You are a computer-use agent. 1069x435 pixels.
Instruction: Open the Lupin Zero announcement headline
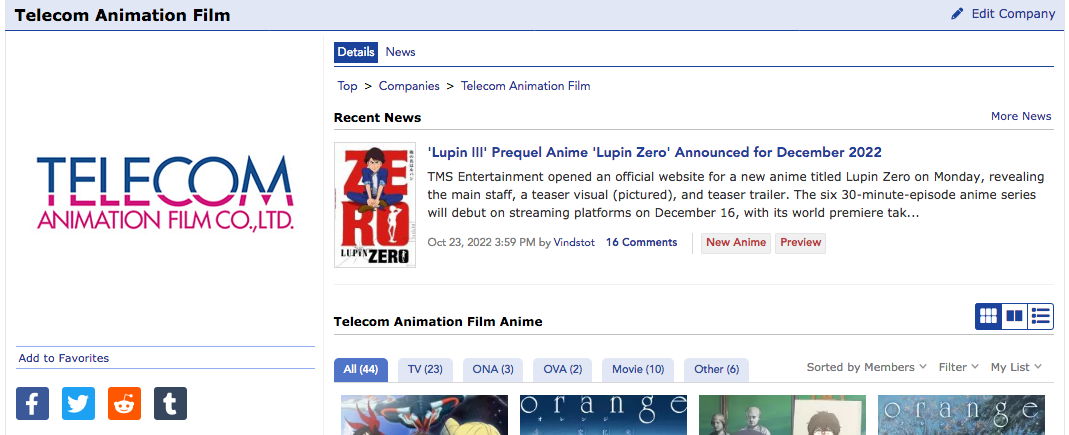coord(654,152)
